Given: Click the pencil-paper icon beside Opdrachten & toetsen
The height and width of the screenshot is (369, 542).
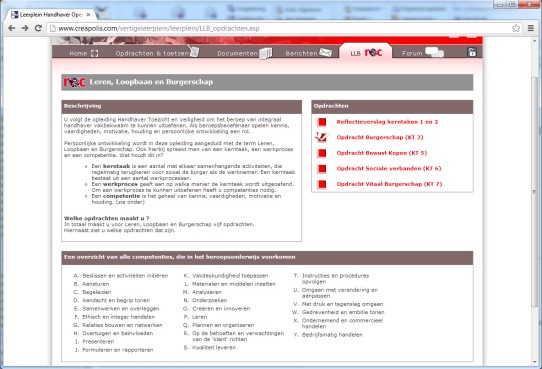Looking at the screenshot, I should click(194, 51).
